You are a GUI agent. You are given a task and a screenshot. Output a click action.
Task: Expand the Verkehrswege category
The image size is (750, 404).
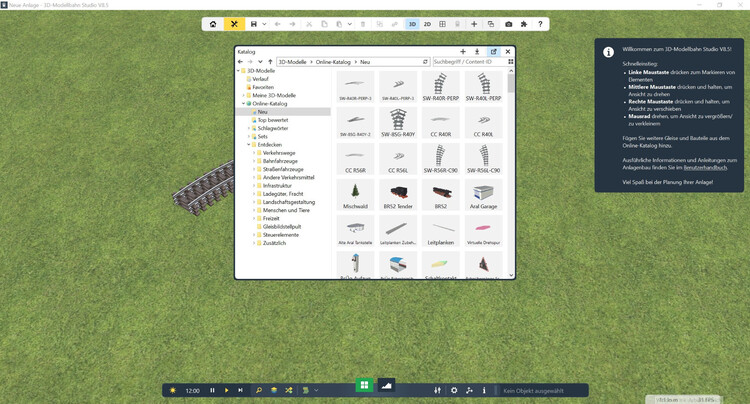click(x=254, y=152)
